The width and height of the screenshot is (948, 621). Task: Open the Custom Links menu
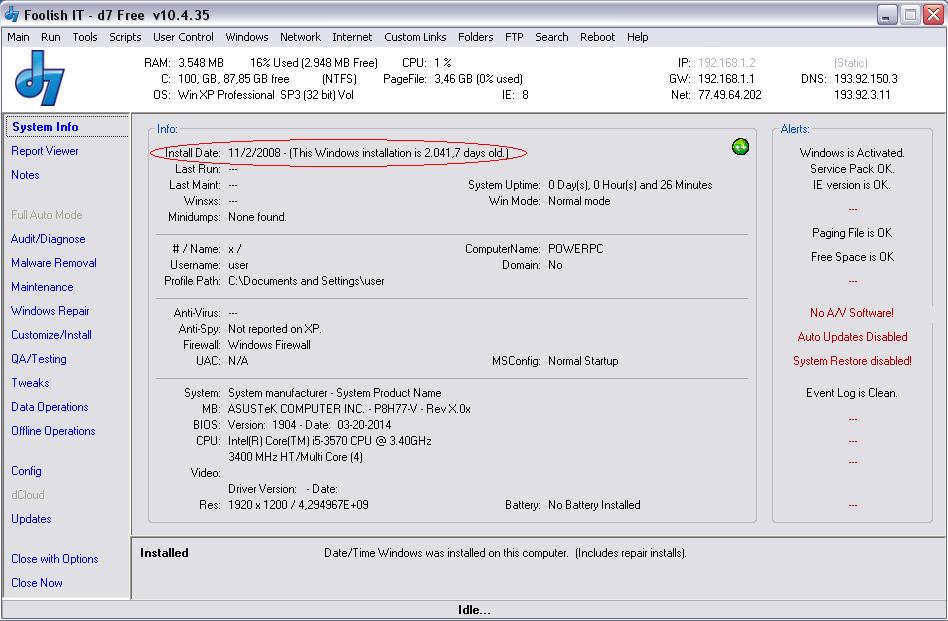pyautogui.click(x=415, y=37)
